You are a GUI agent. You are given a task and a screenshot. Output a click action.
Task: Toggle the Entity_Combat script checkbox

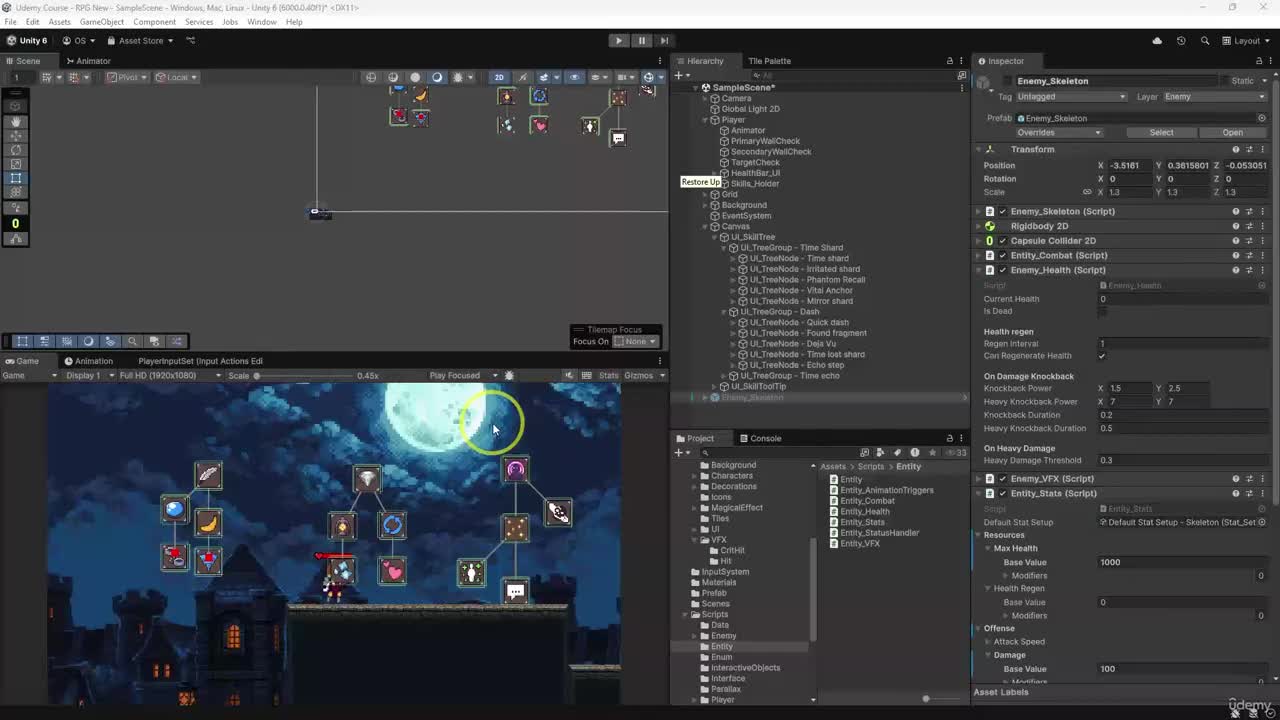[1002, 255]
